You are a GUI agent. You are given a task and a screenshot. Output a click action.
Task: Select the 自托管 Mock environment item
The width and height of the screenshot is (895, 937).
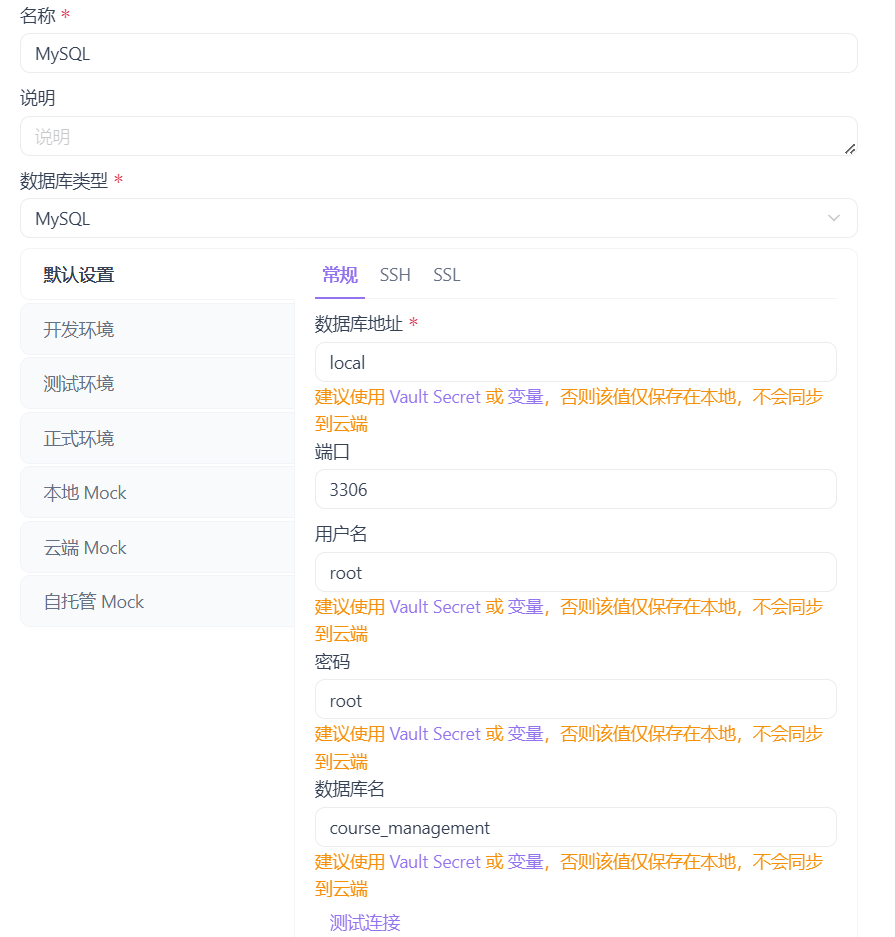[x=158, y=601]
